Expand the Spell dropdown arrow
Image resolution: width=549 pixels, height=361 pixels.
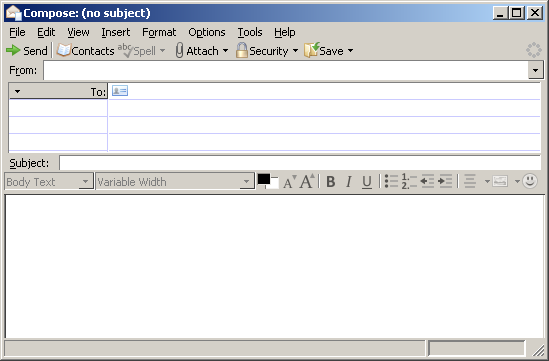point(162,51)
